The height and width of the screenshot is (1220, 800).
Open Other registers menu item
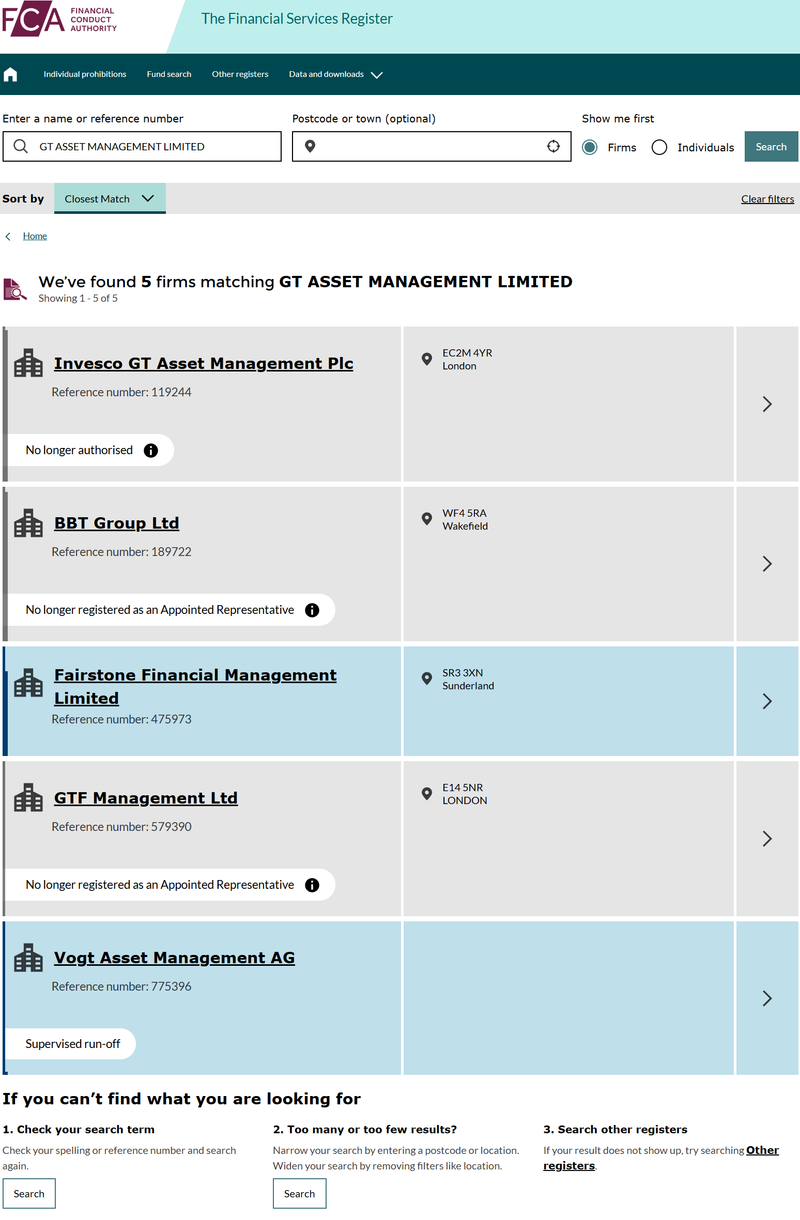[x=240, y=75]
